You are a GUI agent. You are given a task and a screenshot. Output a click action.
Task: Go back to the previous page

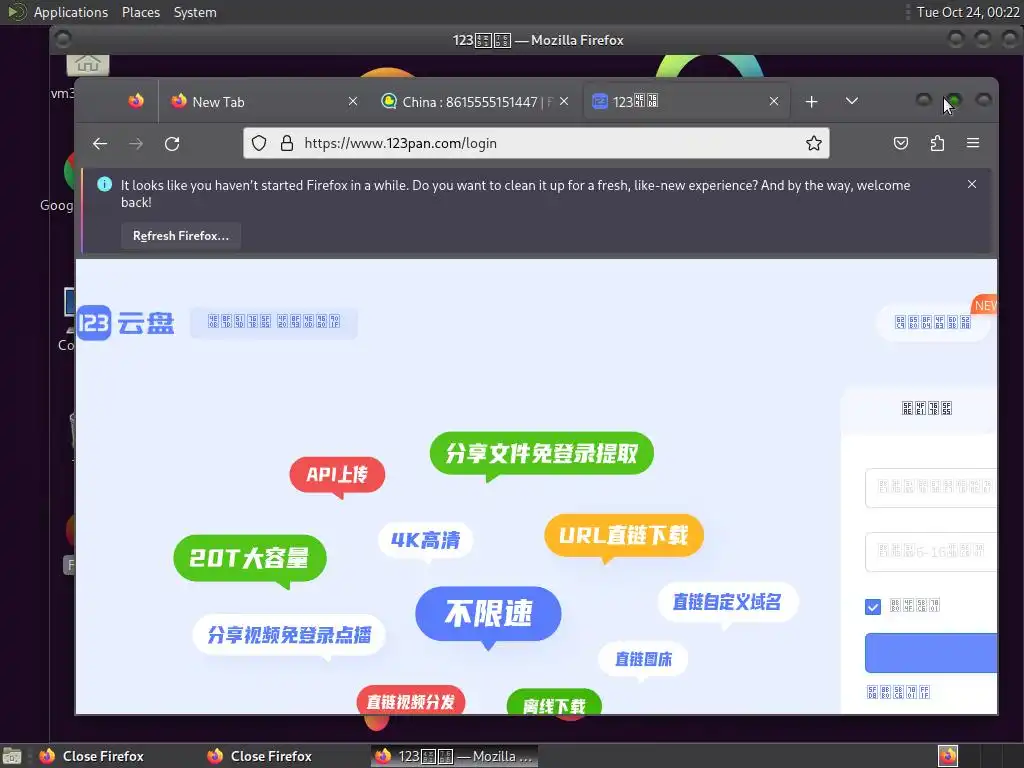tap(100, 144)
